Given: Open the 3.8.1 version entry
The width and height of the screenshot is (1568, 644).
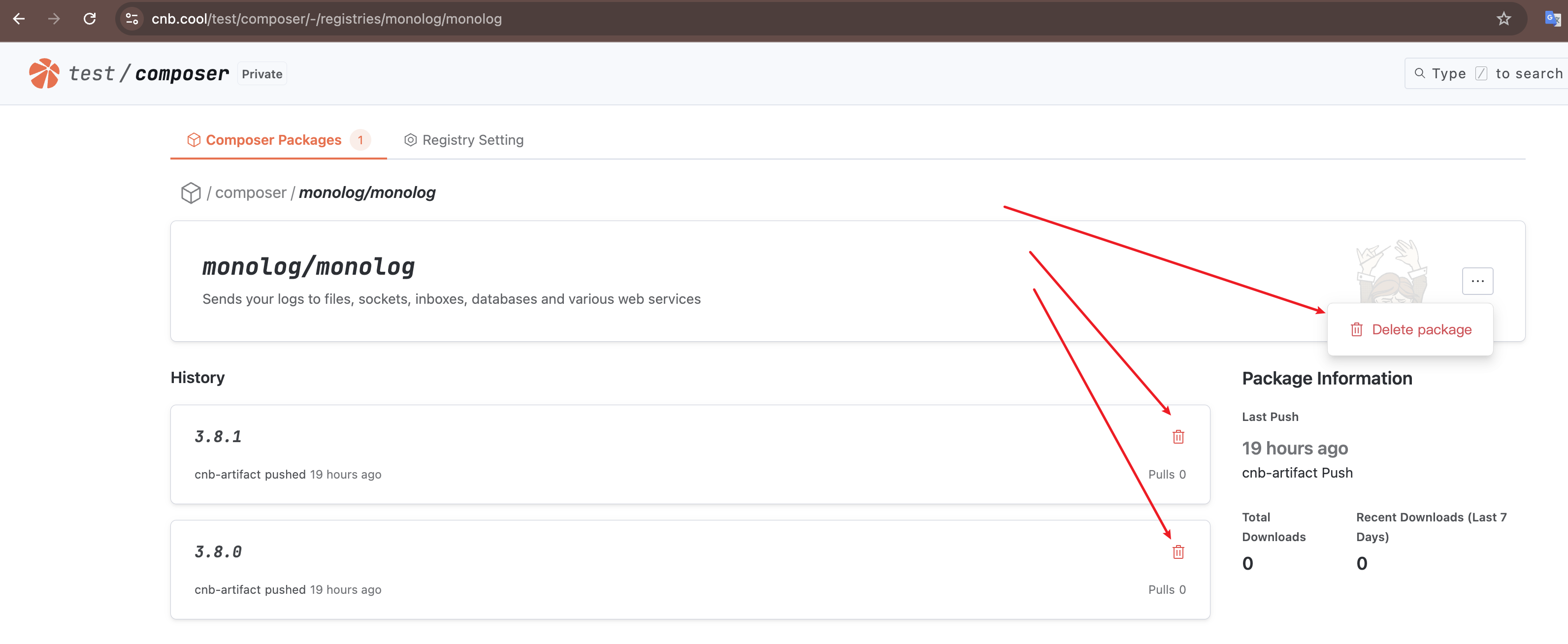Looking at the screenshot, I should [218, 437].
